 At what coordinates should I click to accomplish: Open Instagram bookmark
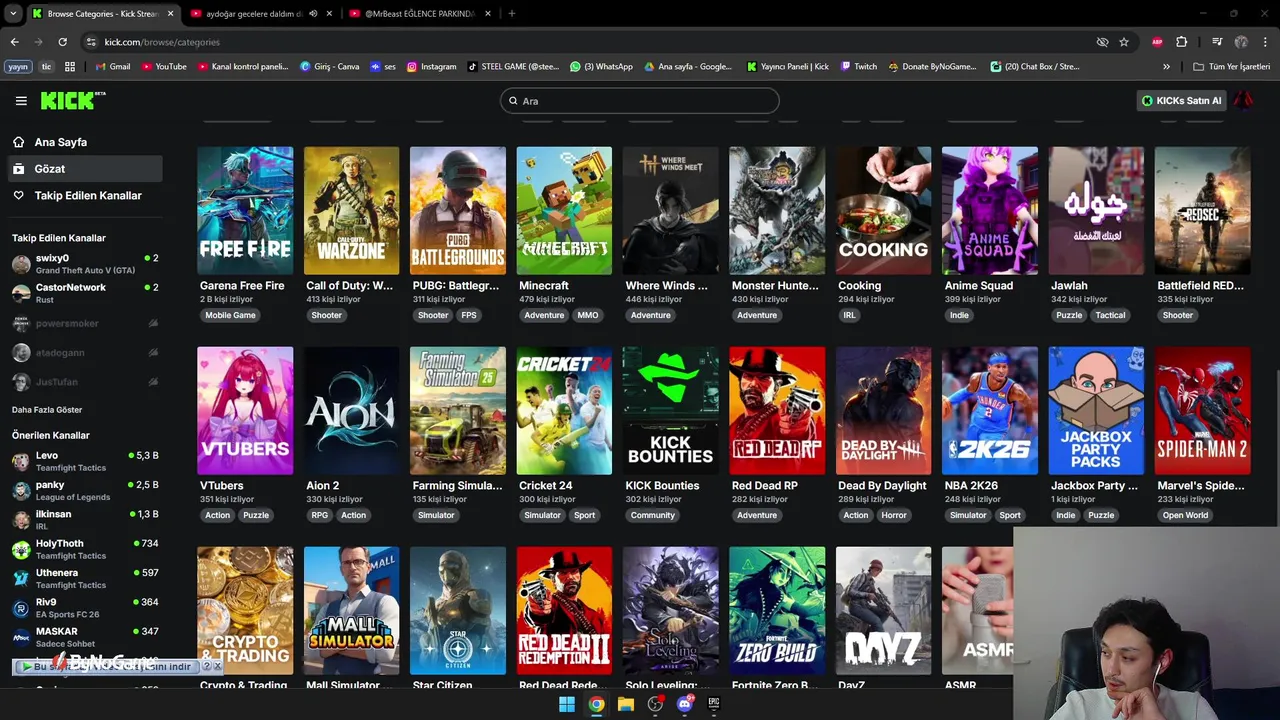431,67
